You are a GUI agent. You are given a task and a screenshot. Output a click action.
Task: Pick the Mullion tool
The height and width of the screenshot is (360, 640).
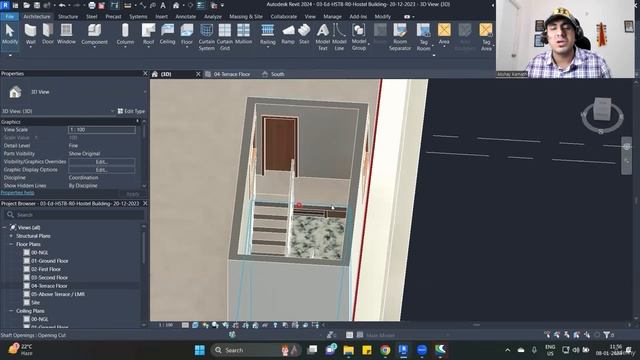243,33
